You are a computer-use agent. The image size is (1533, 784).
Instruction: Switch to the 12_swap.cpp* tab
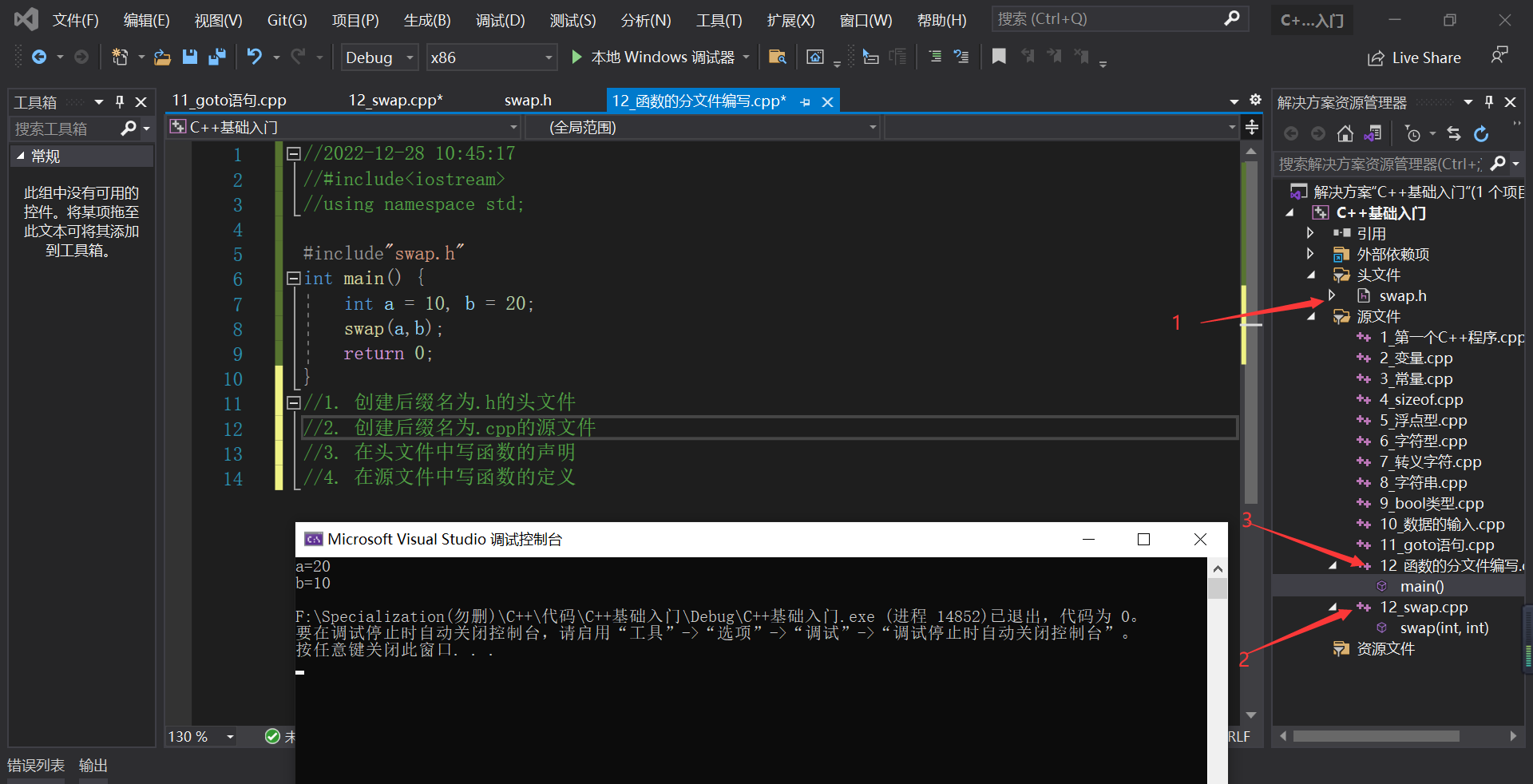(395, 101)
